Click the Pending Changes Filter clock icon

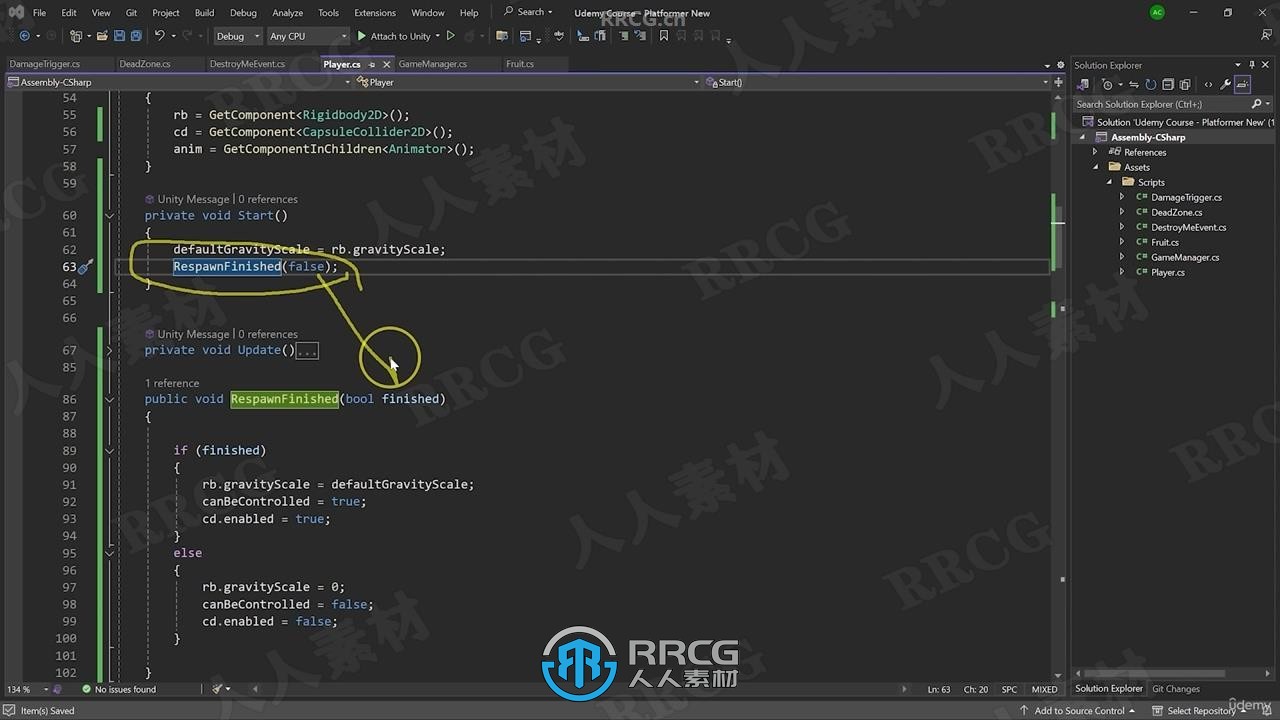coord(1109,85)
